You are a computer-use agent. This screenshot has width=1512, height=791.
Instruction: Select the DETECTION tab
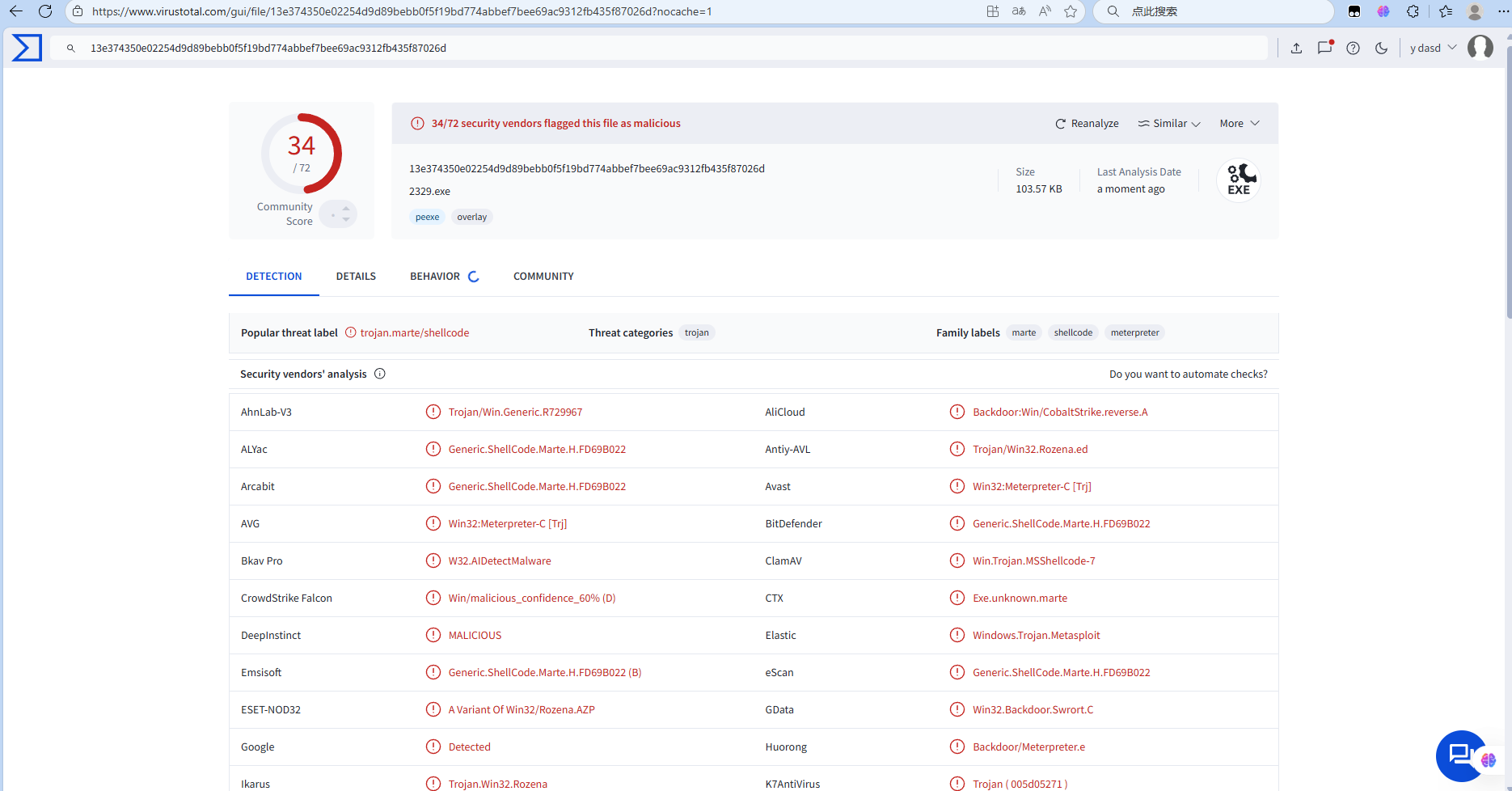point(274,277)
